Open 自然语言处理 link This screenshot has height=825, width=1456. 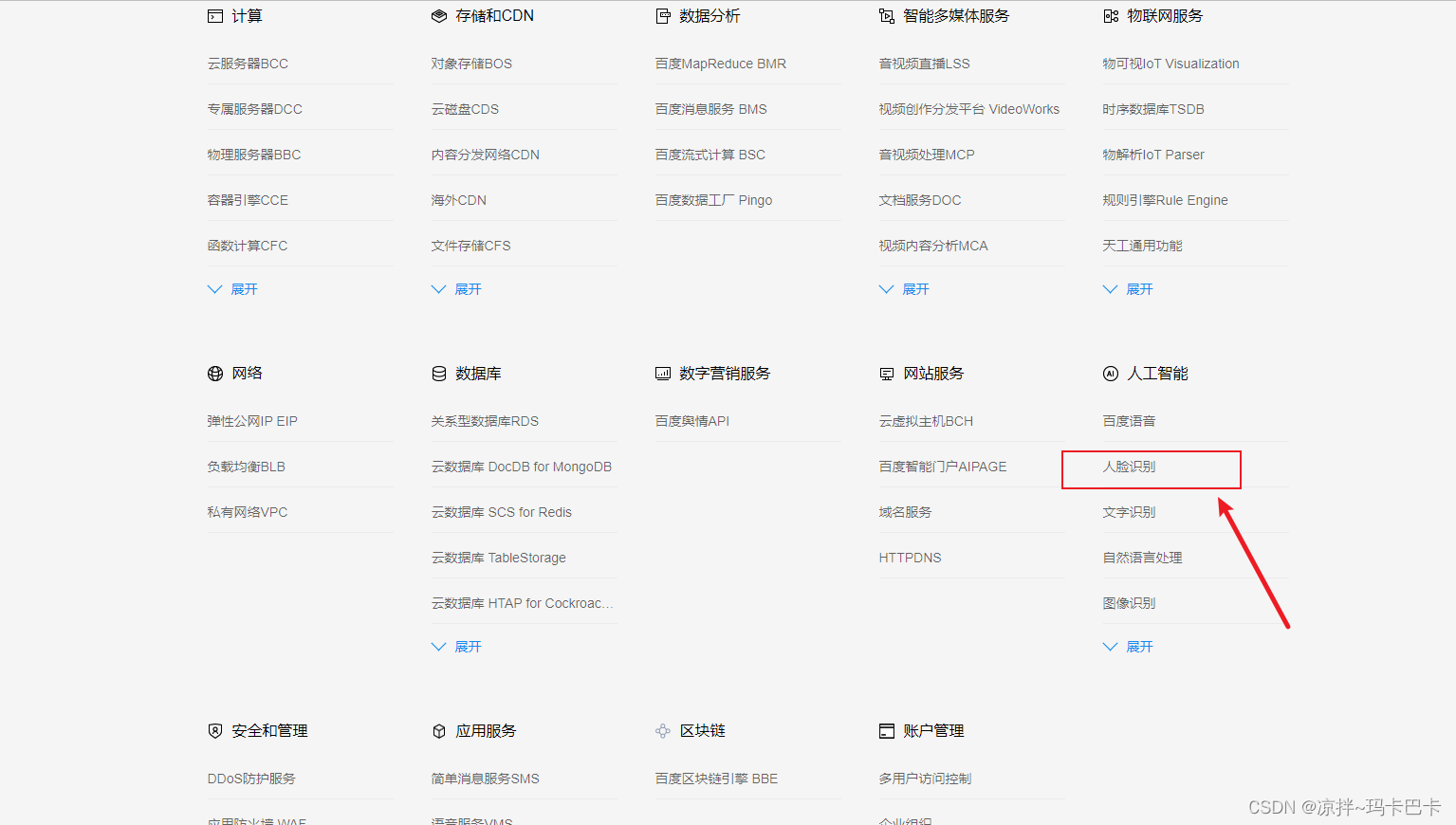pyautogui.click(x=1142, y=558)
